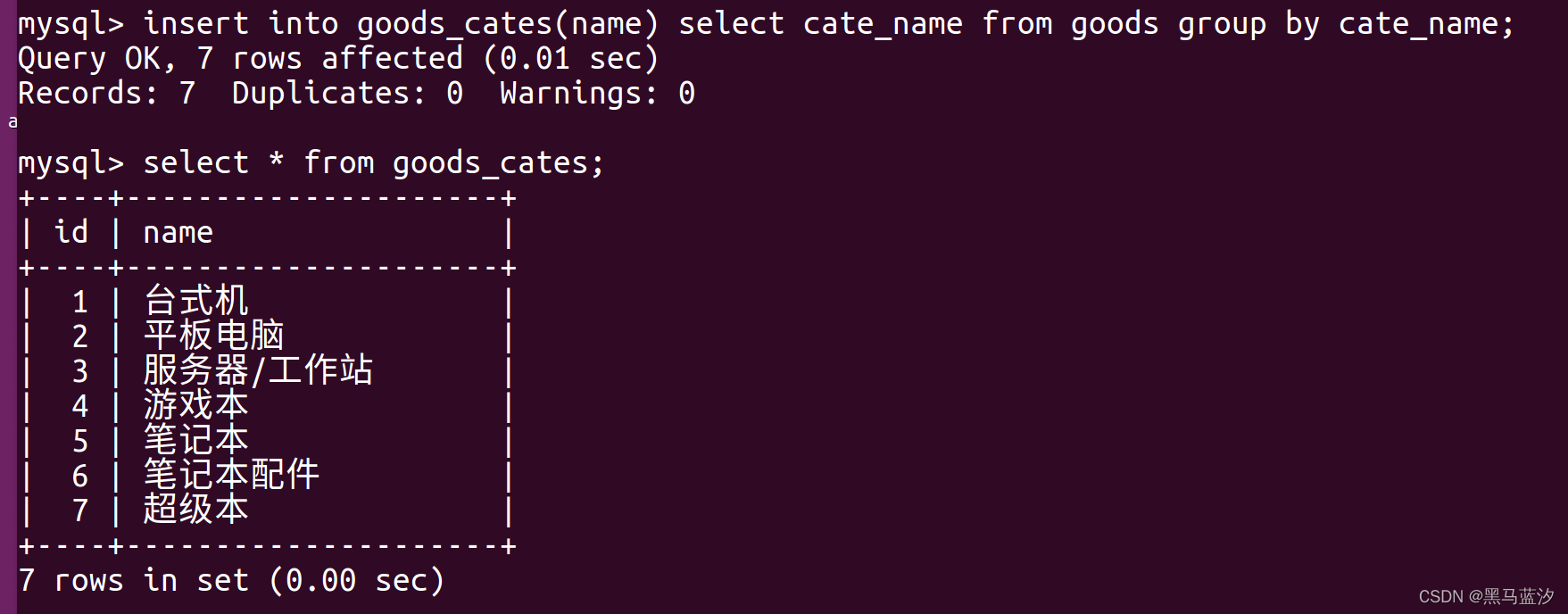The height and width of the screenshot is (614, 1568).
Task: Select the 游戏本 entry
Action: click(195, 406)
